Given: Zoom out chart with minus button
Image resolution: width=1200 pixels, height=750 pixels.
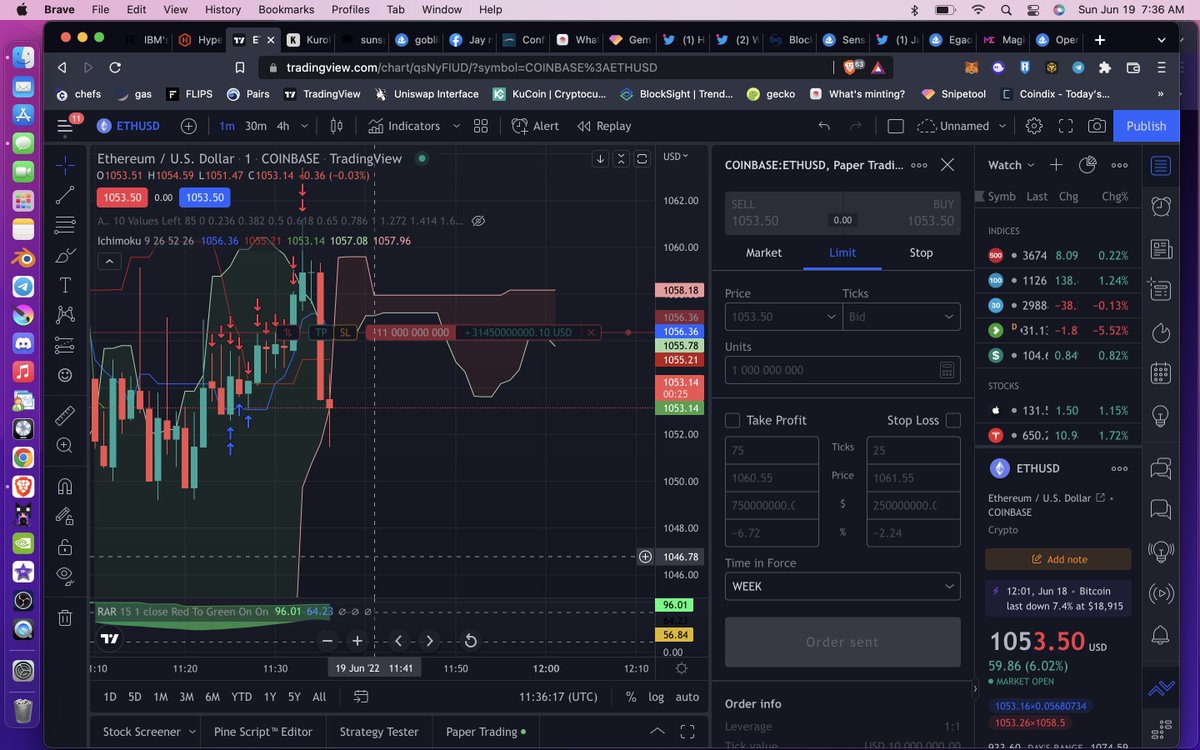Looking at the screenshot, I should tap(327, 641).
